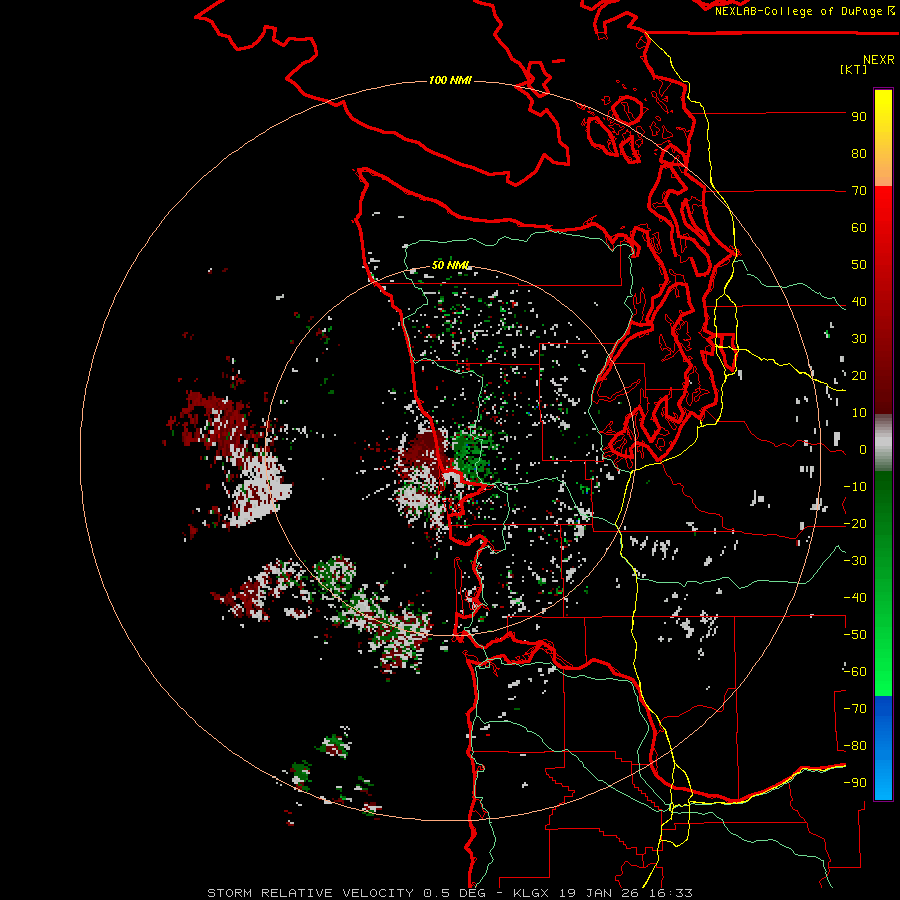
Task: Click the 80 knot value on the scale
Action: 859,154
